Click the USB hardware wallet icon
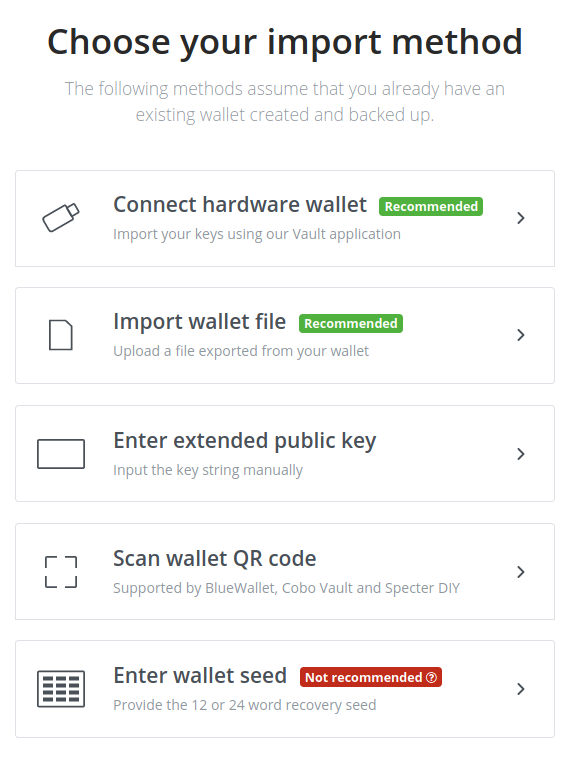This screenshot has width=576, height=763. (61, 218)
